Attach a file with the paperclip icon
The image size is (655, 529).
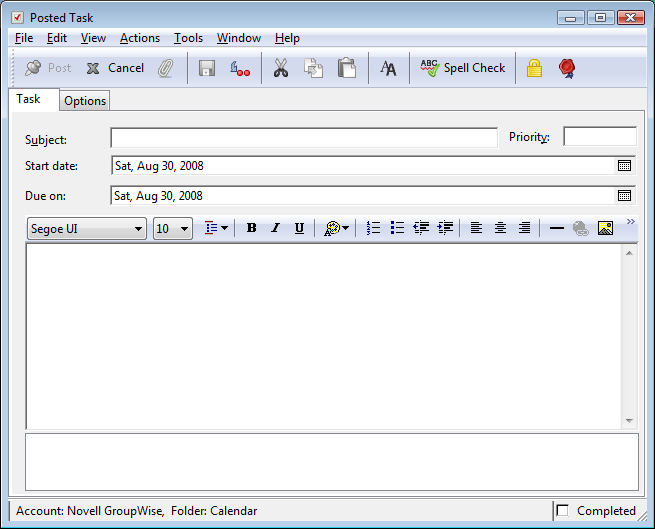tap(165, 68)
